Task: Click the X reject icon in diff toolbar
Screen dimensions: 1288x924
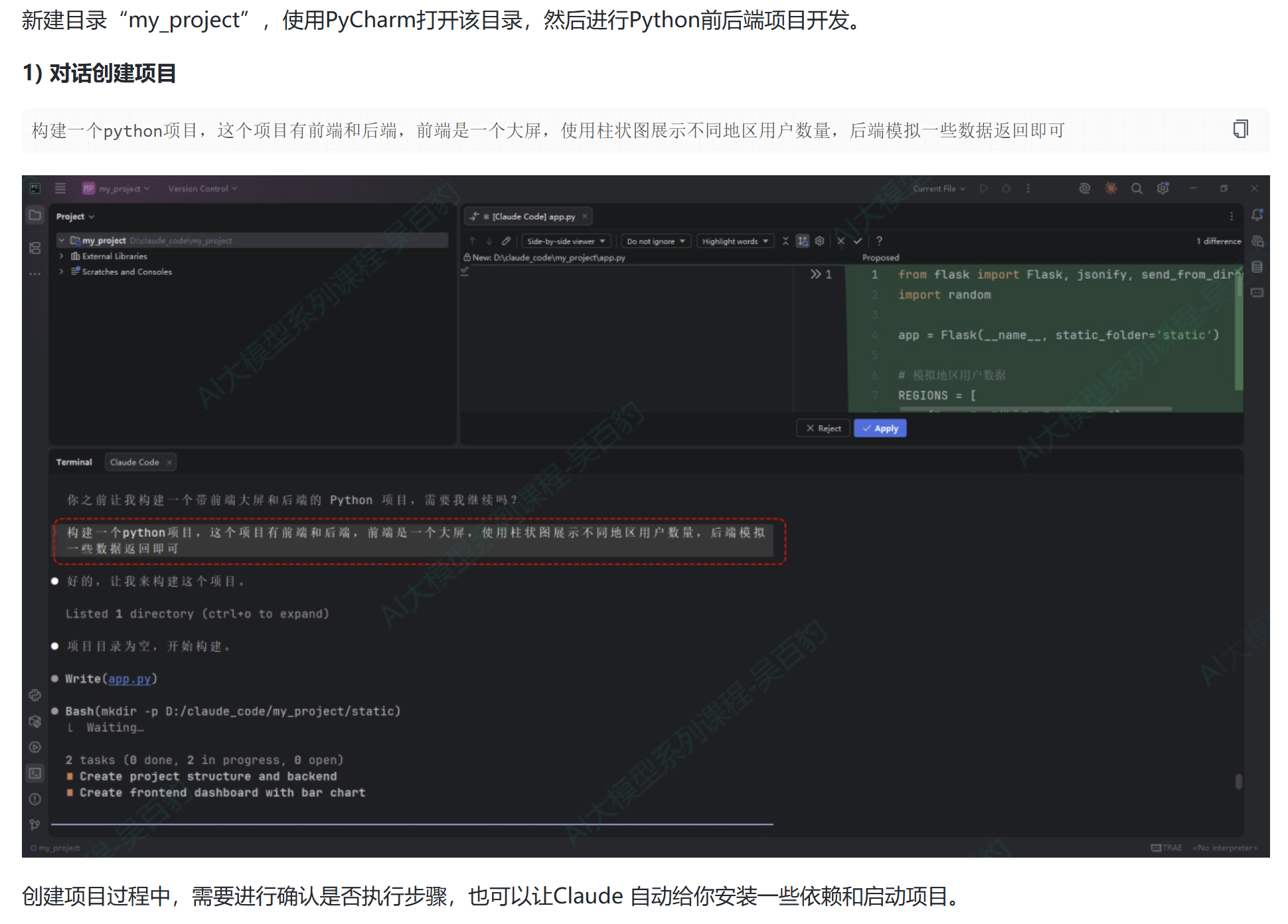Action: tap(841, 241)
